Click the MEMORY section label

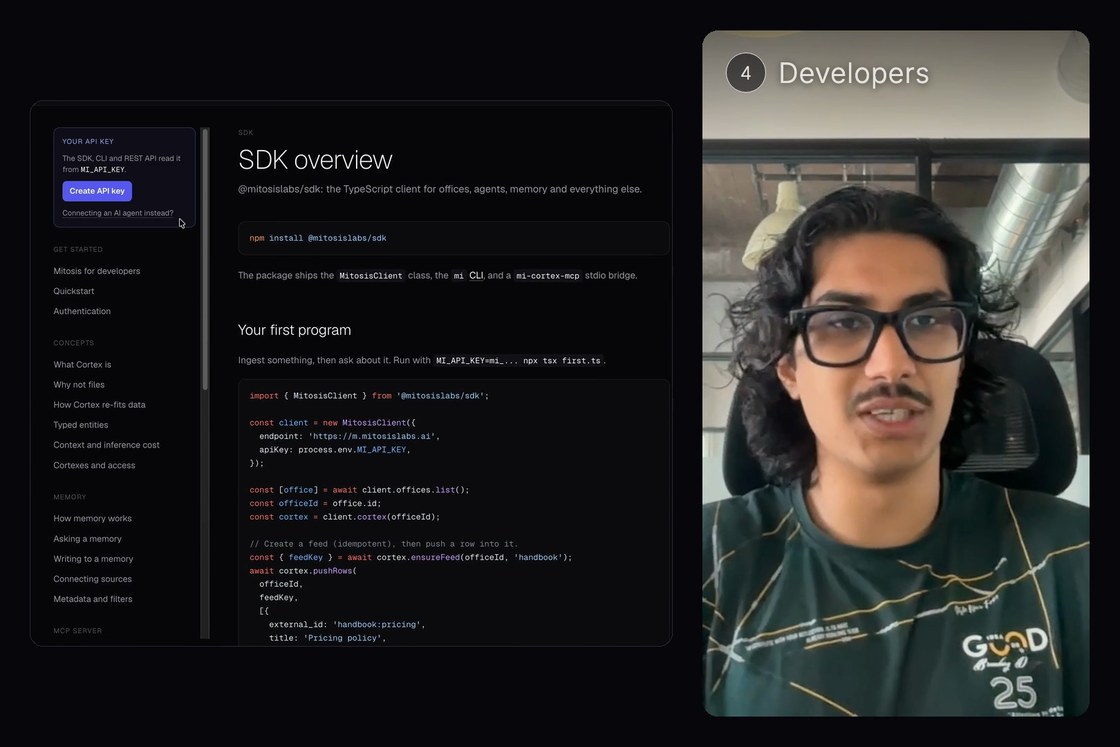point(69,497)
